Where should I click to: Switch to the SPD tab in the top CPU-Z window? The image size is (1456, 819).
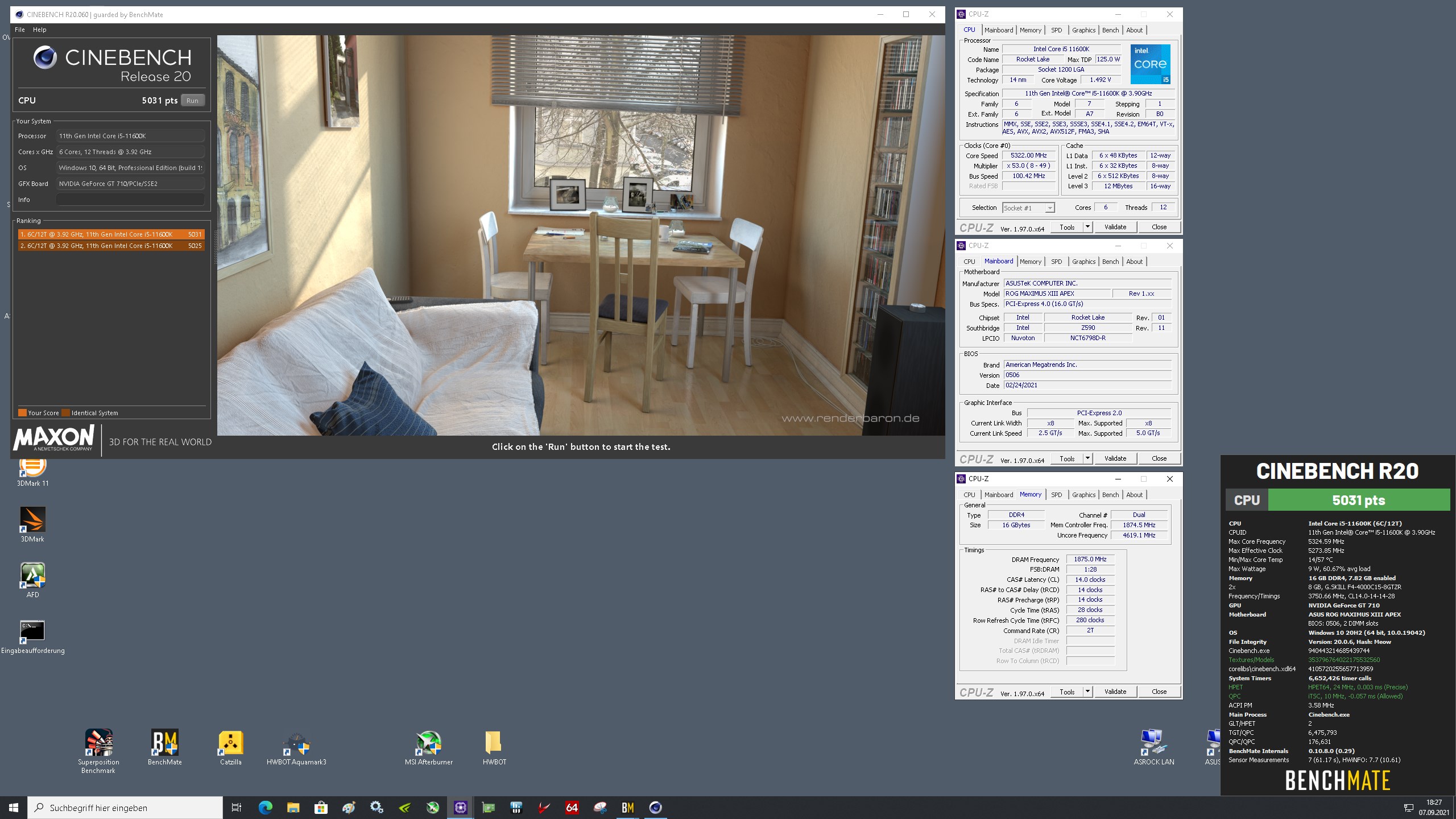[x=1056, y=30]
